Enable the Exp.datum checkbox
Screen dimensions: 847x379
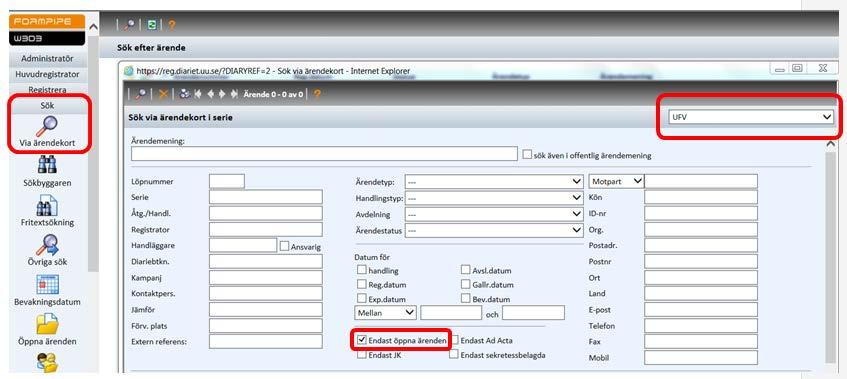click(362, 298)
